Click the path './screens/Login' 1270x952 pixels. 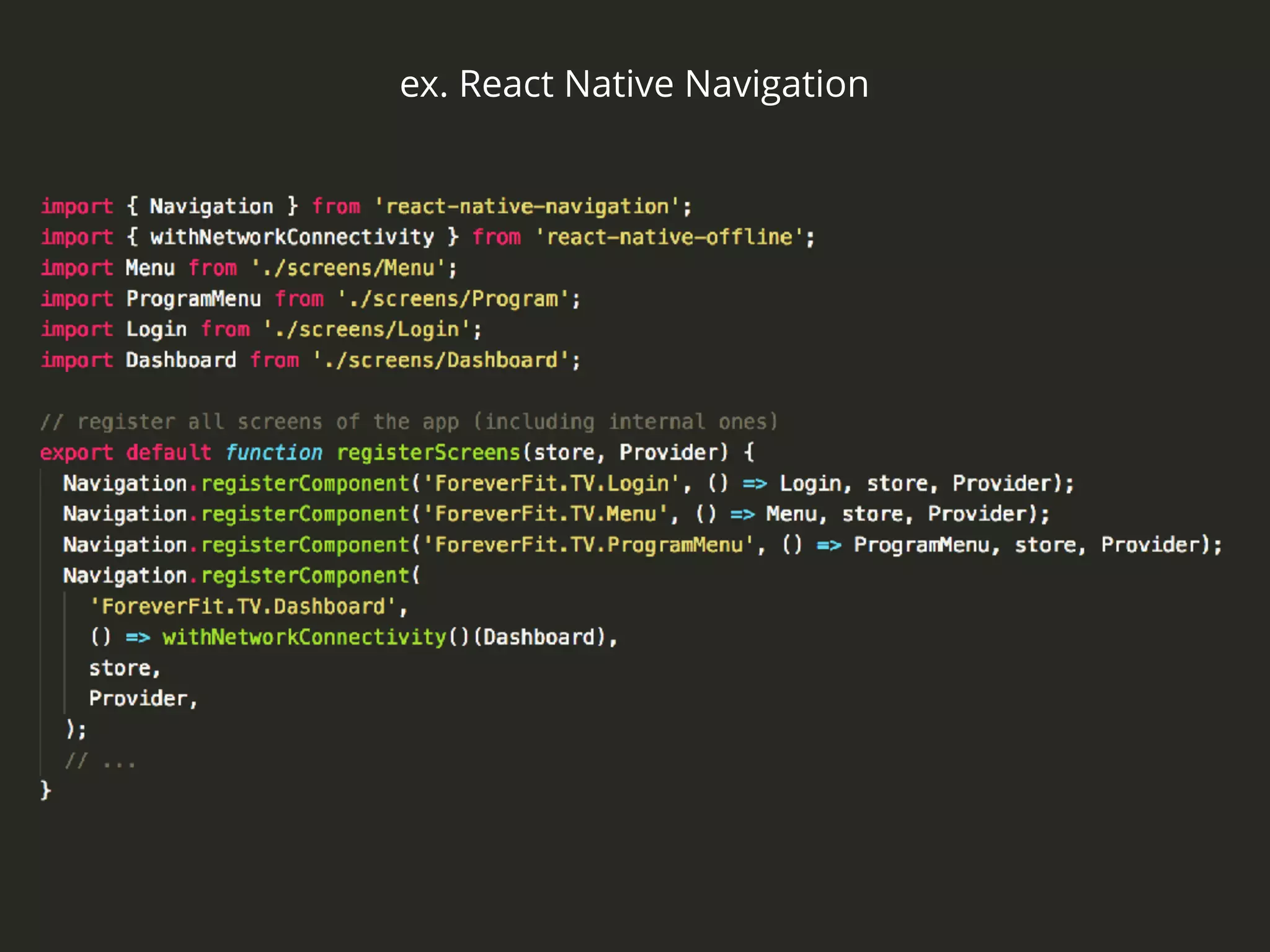[x=367, y=329]
